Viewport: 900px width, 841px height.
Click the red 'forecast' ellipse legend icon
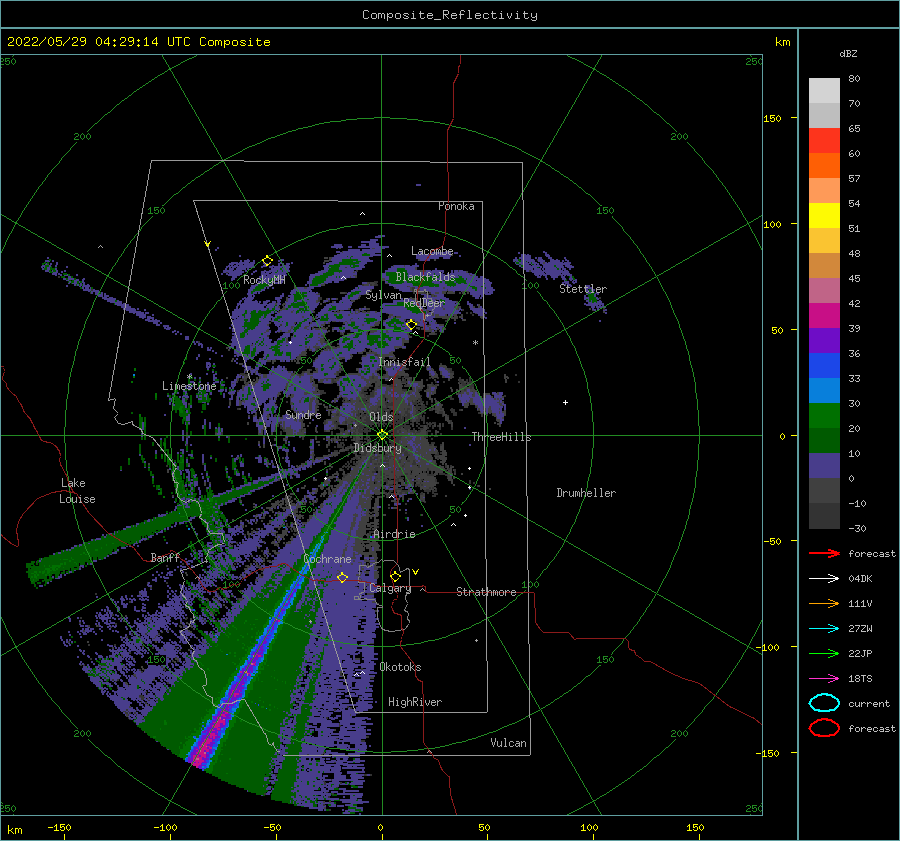(824, 728)
